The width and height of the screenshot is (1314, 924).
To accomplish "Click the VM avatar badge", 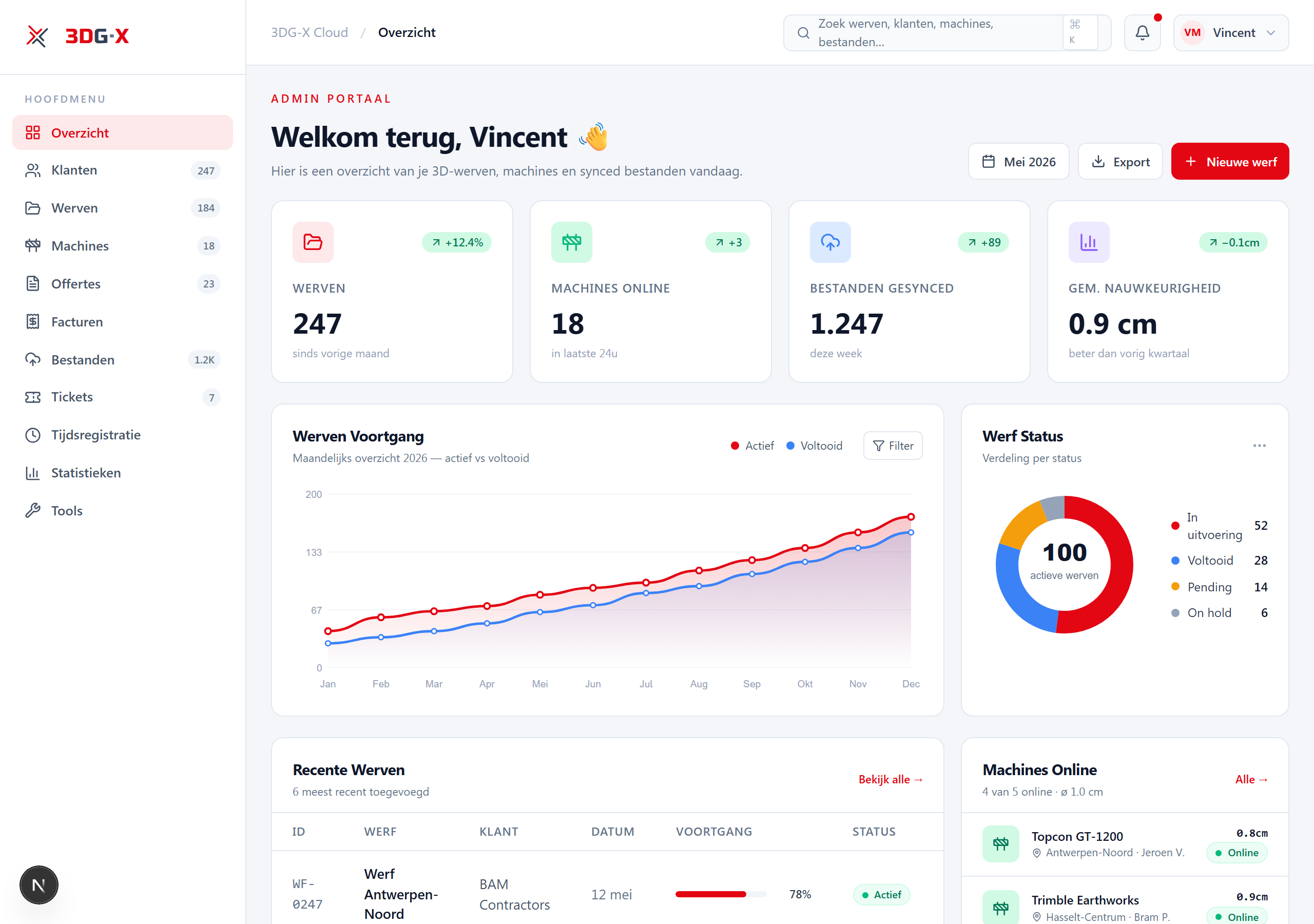I will [x=1192, y=33].
